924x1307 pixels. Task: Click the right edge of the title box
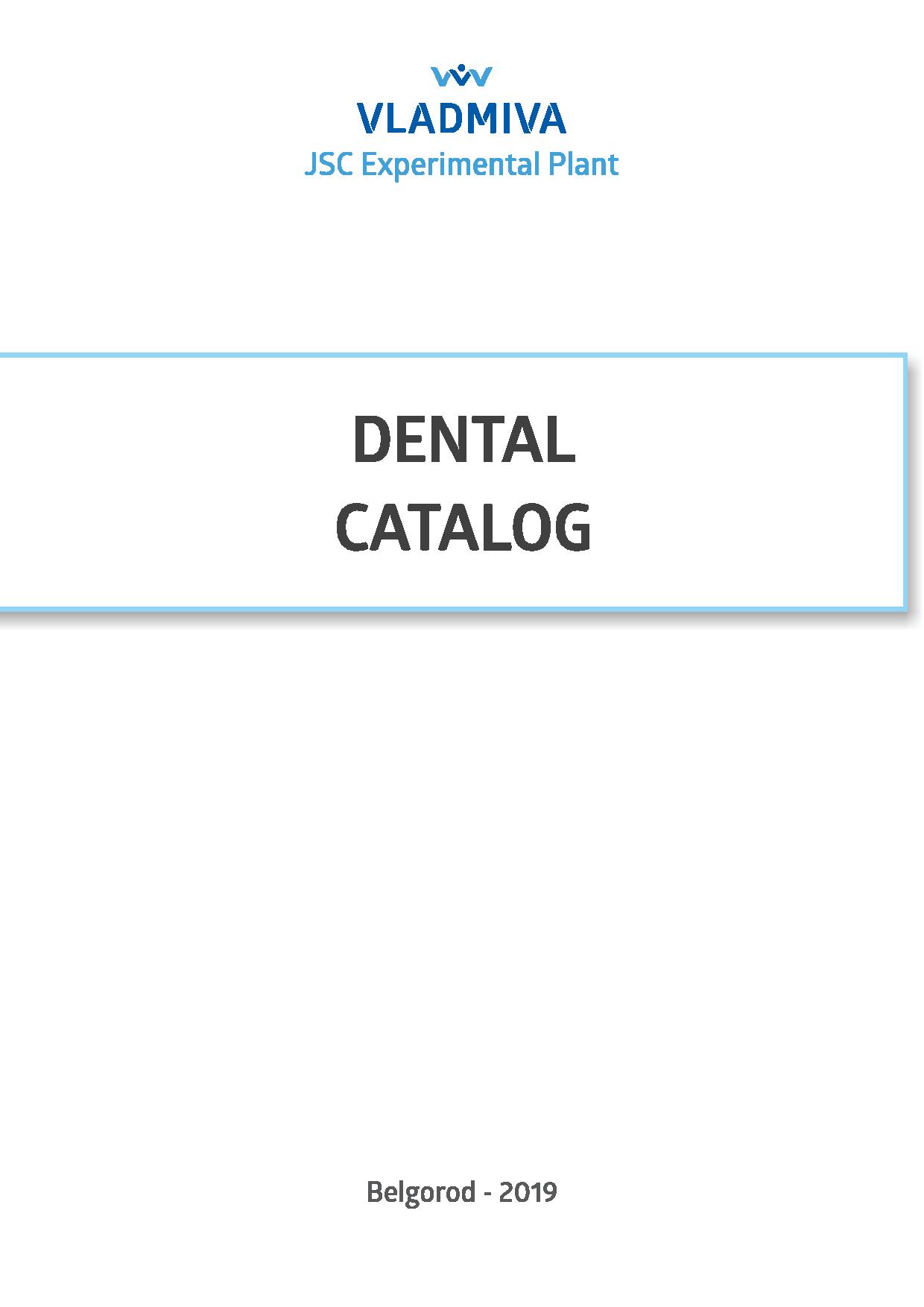click(905, 482)
